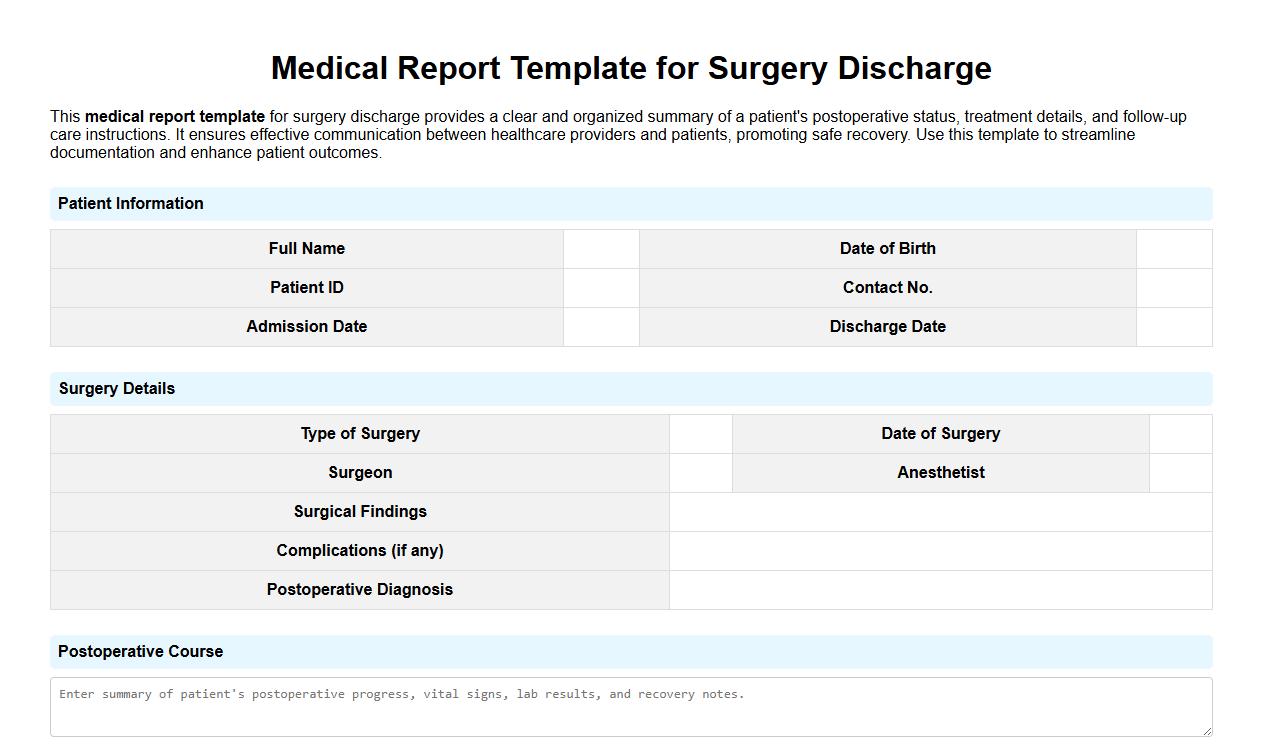
Task: Click the Type of Surgery entry field
Action: tap(700, 433)
